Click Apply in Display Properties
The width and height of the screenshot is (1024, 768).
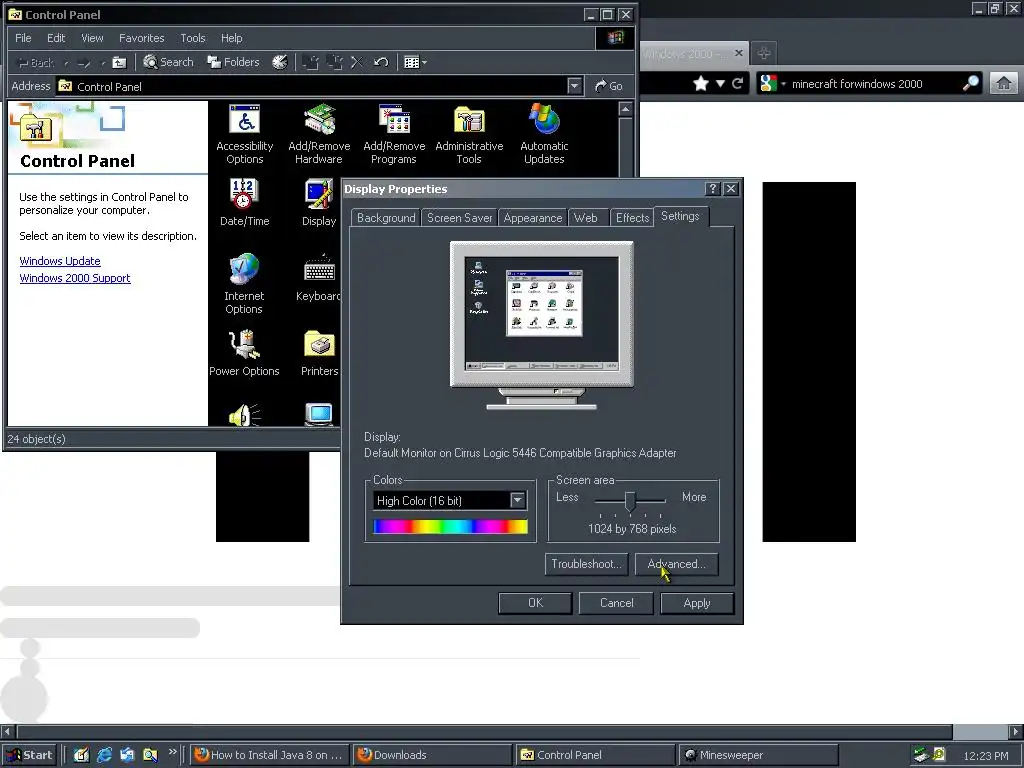[697, 603]
